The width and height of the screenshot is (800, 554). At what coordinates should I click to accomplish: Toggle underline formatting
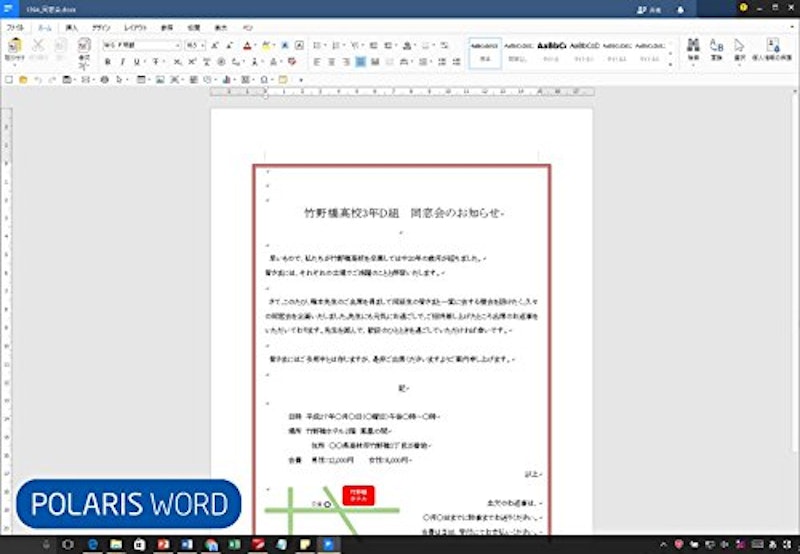(x=136, y=62)
